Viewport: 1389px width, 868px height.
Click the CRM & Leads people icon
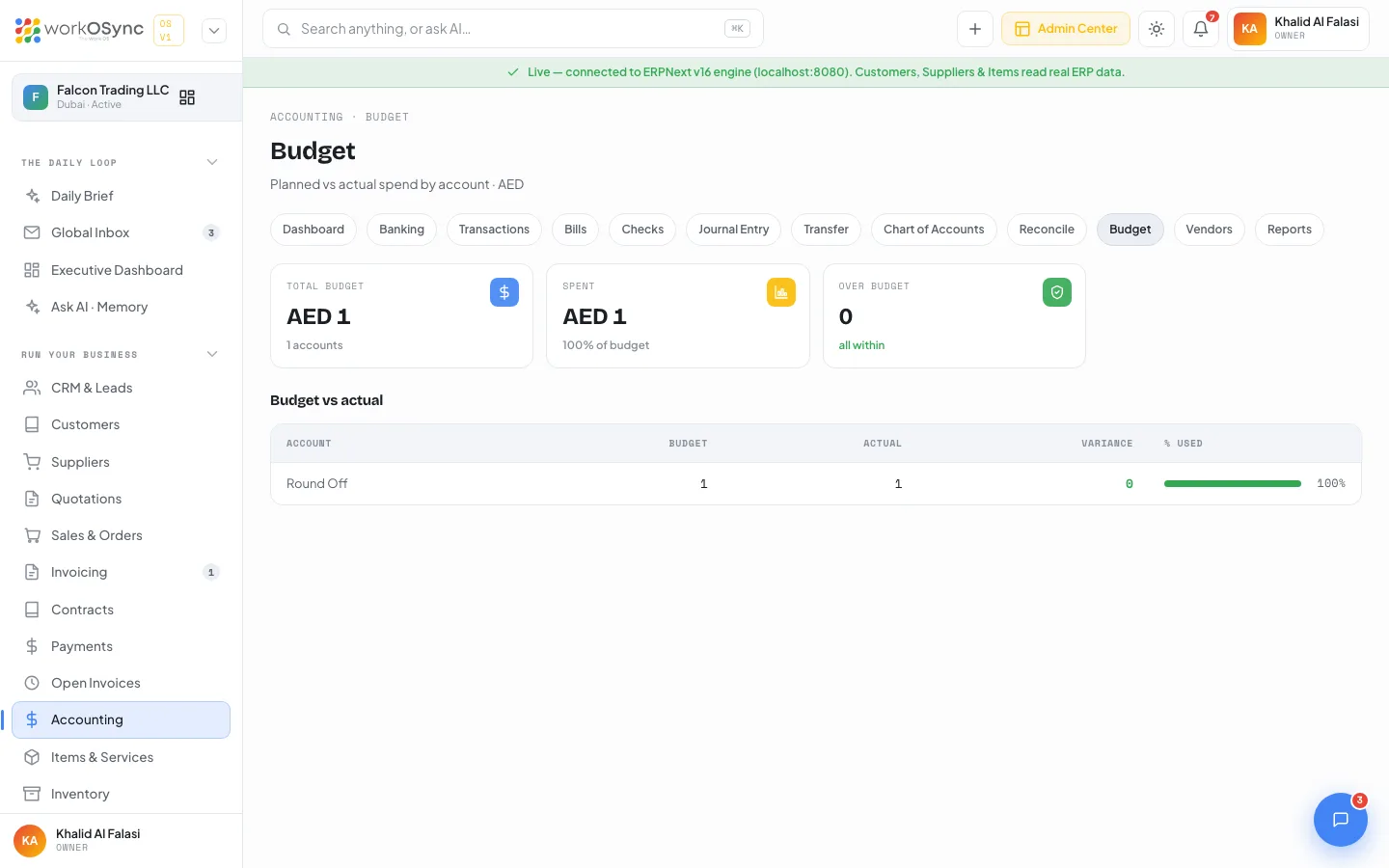point(32,388)
